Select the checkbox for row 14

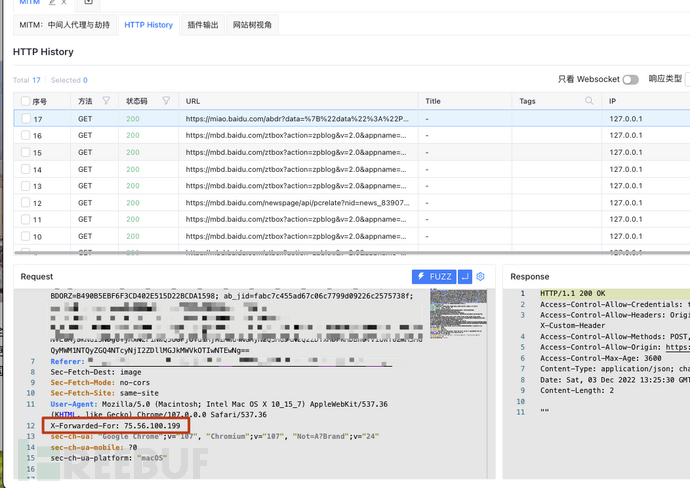(26, 169)
